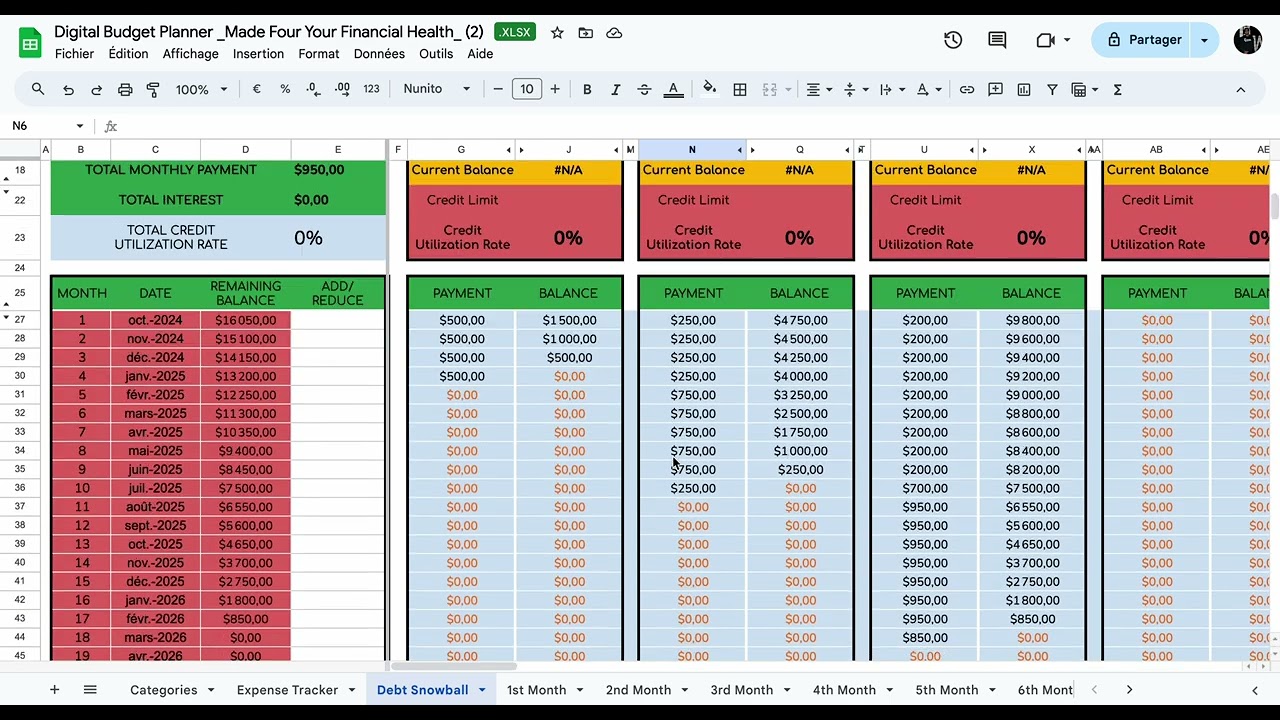1280x720 pixels.
Task: Open the Format menu
Action: (318, 54)
